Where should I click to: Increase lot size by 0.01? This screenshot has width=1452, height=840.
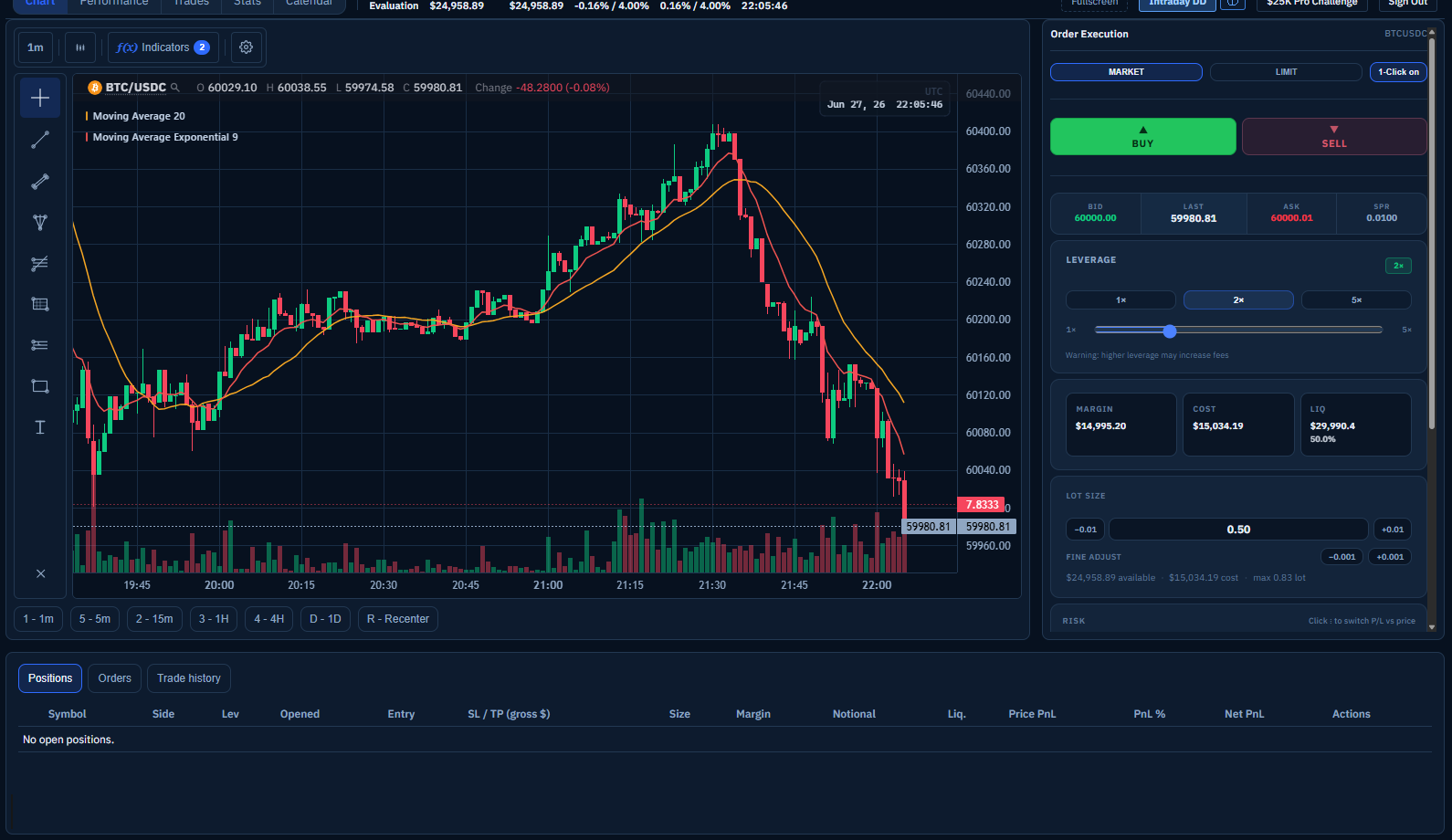pyautogui.click(x=1392, y=530)
